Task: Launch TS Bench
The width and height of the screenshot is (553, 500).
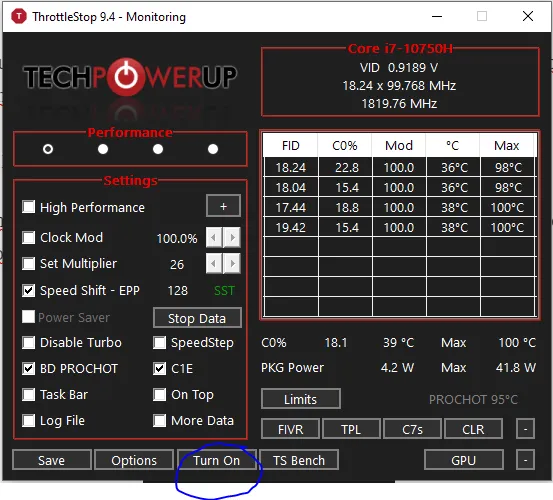Action: (299, 460)
